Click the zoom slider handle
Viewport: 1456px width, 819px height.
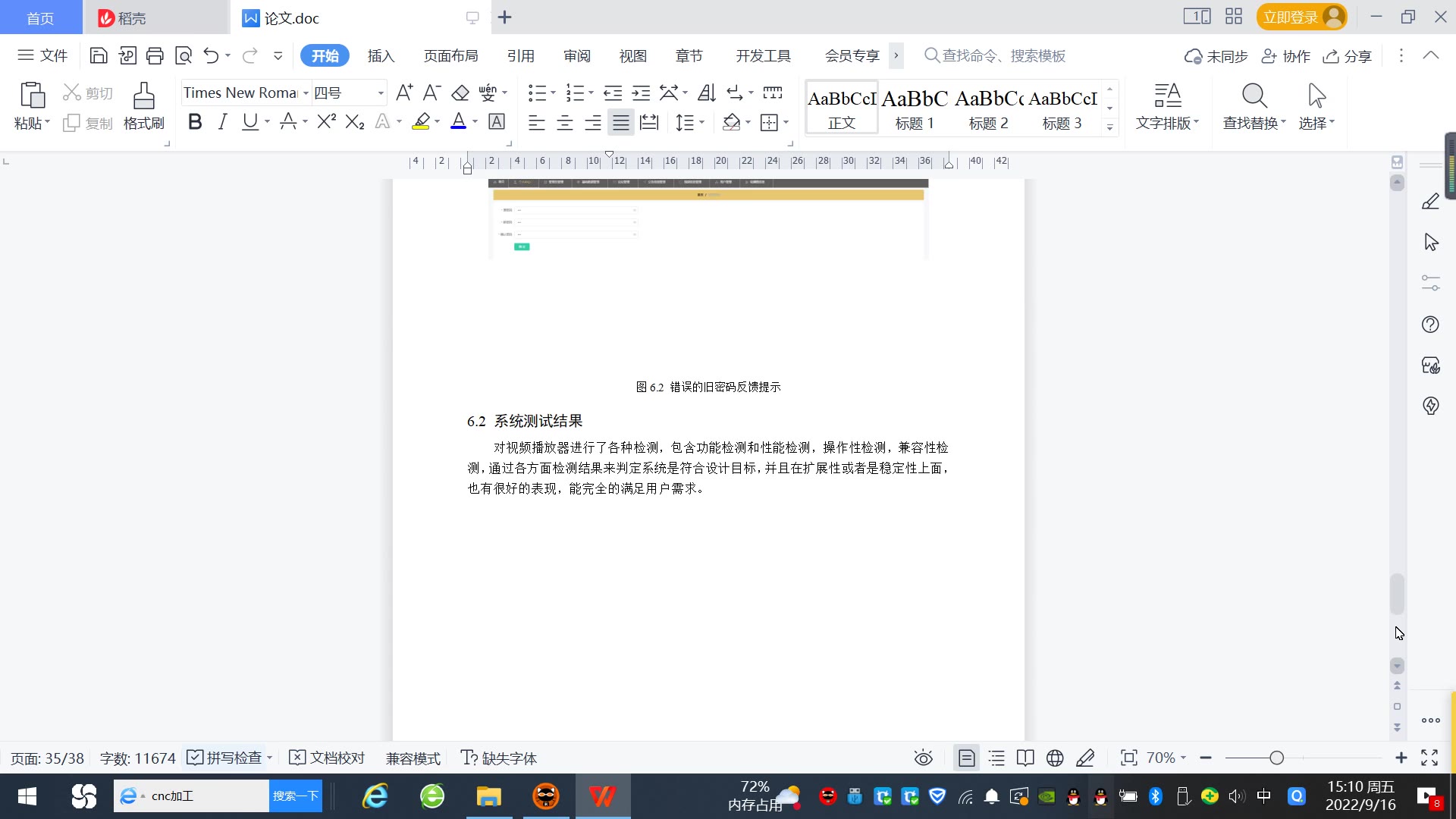click(1276, 758)
